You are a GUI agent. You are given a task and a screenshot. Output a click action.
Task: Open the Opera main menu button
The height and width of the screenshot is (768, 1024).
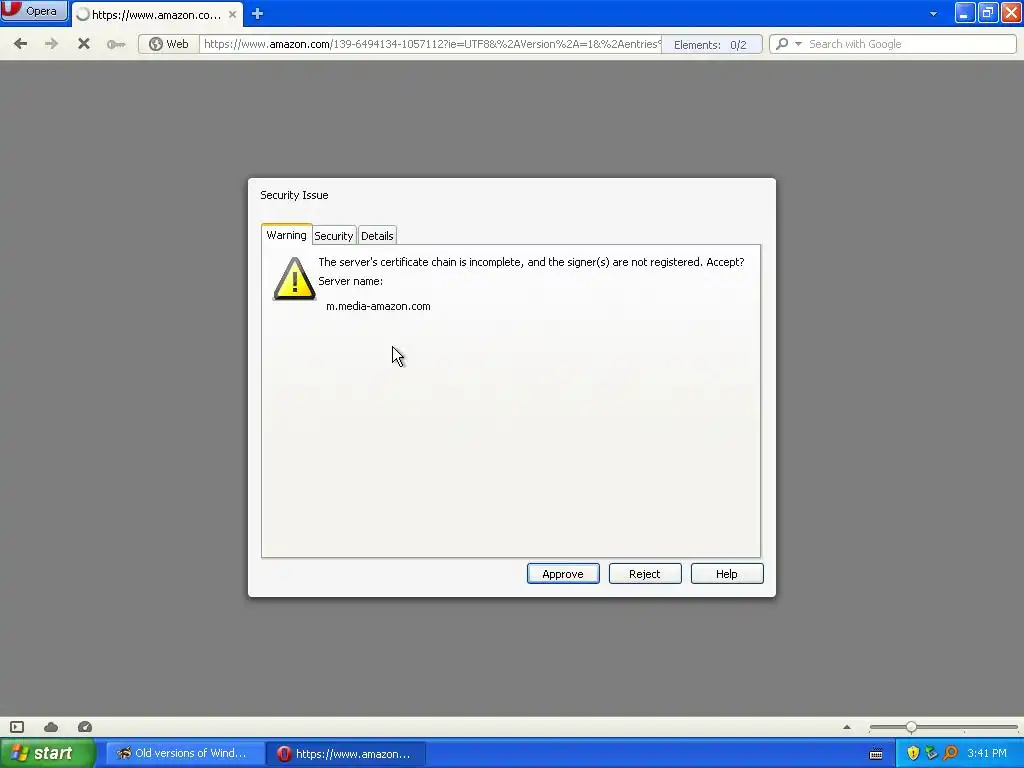(x=34, y=11)
